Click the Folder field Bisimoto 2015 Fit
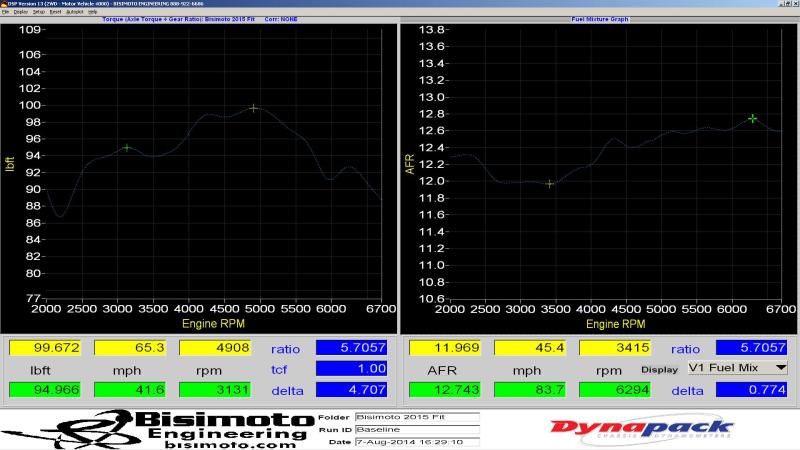This screenshot has height=450, width=800. coord(417,417)
